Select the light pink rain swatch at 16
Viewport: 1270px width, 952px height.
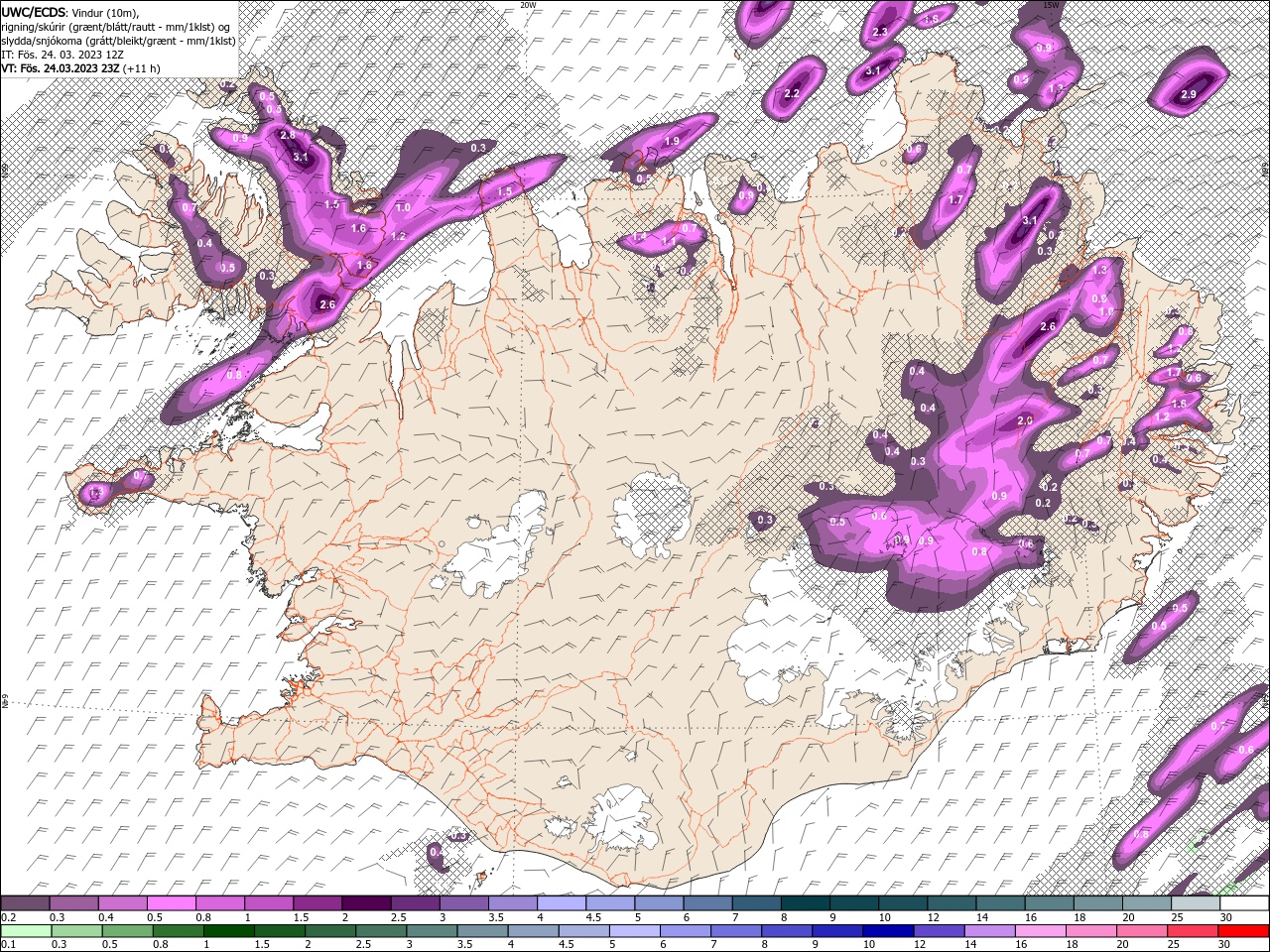point(1041,931)
